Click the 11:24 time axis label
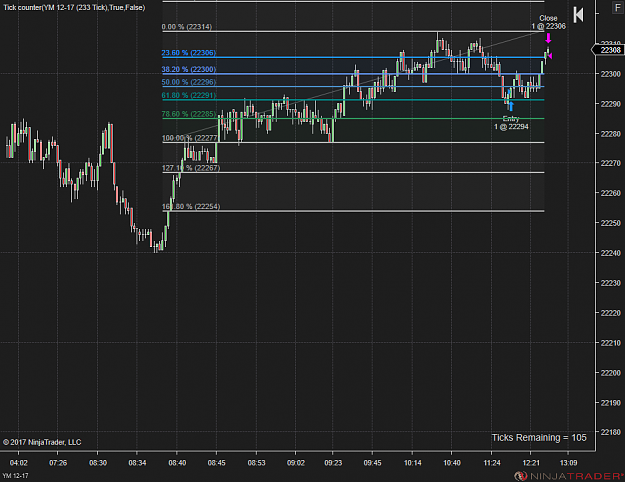This screenshot has height=482, width=625. coord(491,463)
